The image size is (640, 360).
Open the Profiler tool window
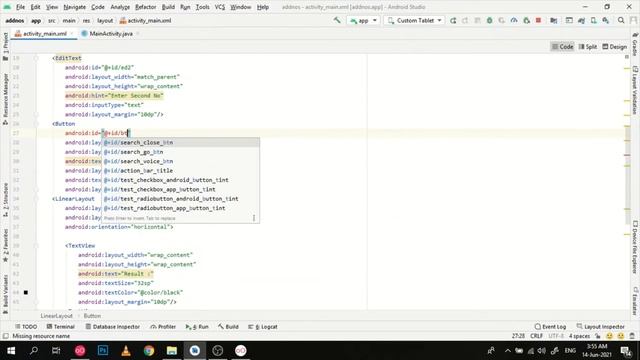click(x=163, y=327)
